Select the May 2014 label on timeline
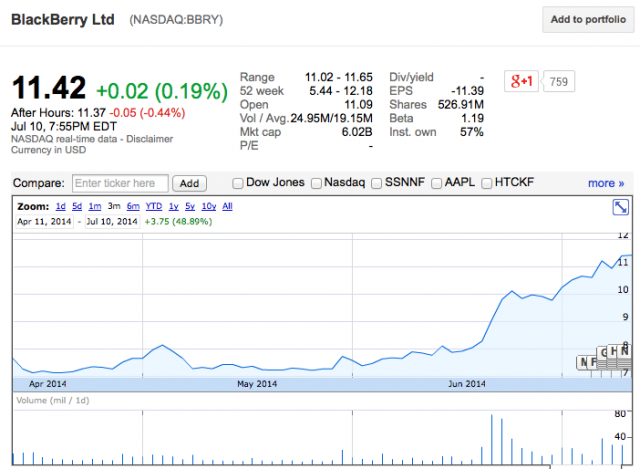This screenshot has height=469, width=640. click(x=257, y=384)
